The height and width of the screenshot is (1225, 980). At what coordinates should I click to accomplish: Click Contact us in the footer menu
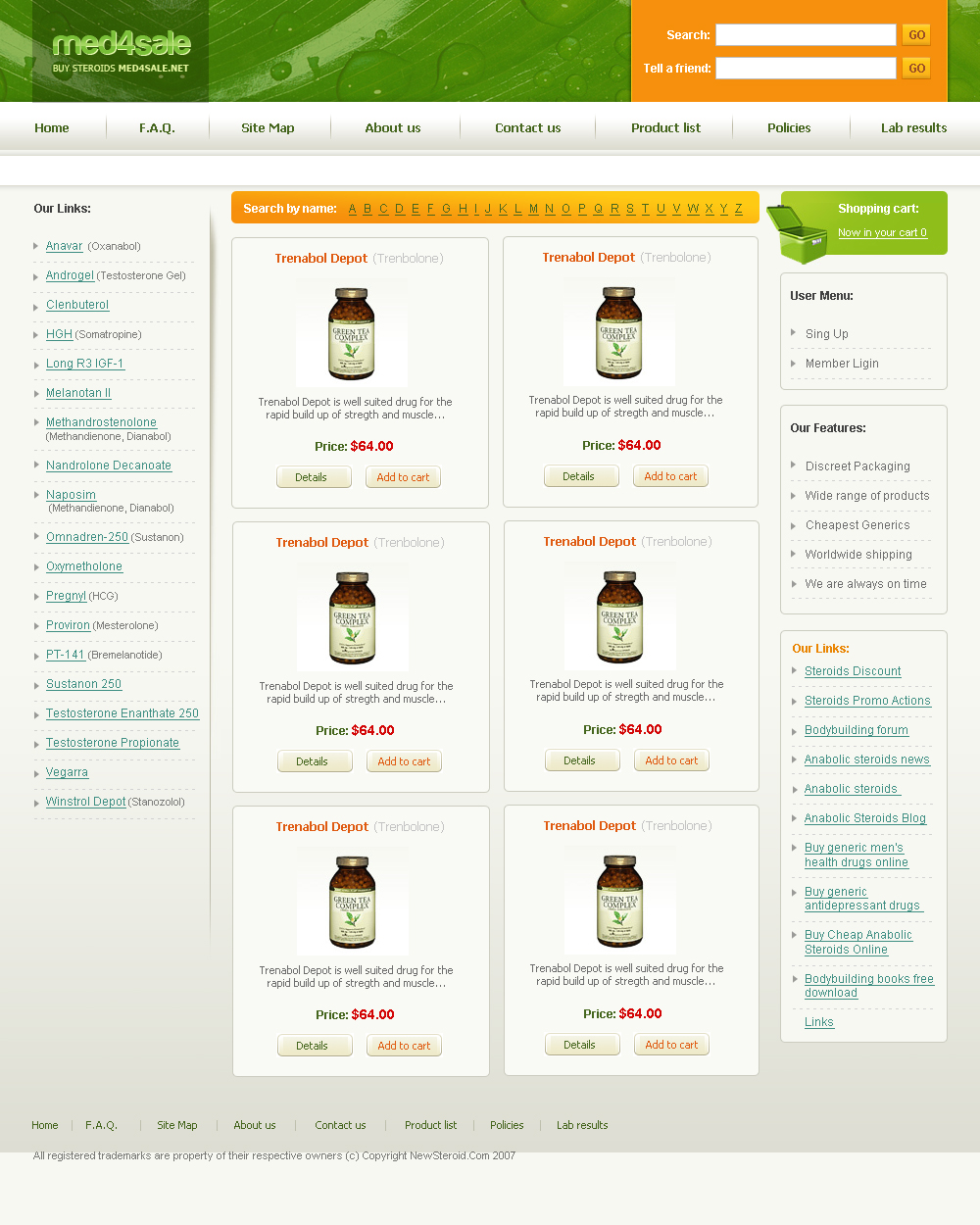[x=340, y=1125]
